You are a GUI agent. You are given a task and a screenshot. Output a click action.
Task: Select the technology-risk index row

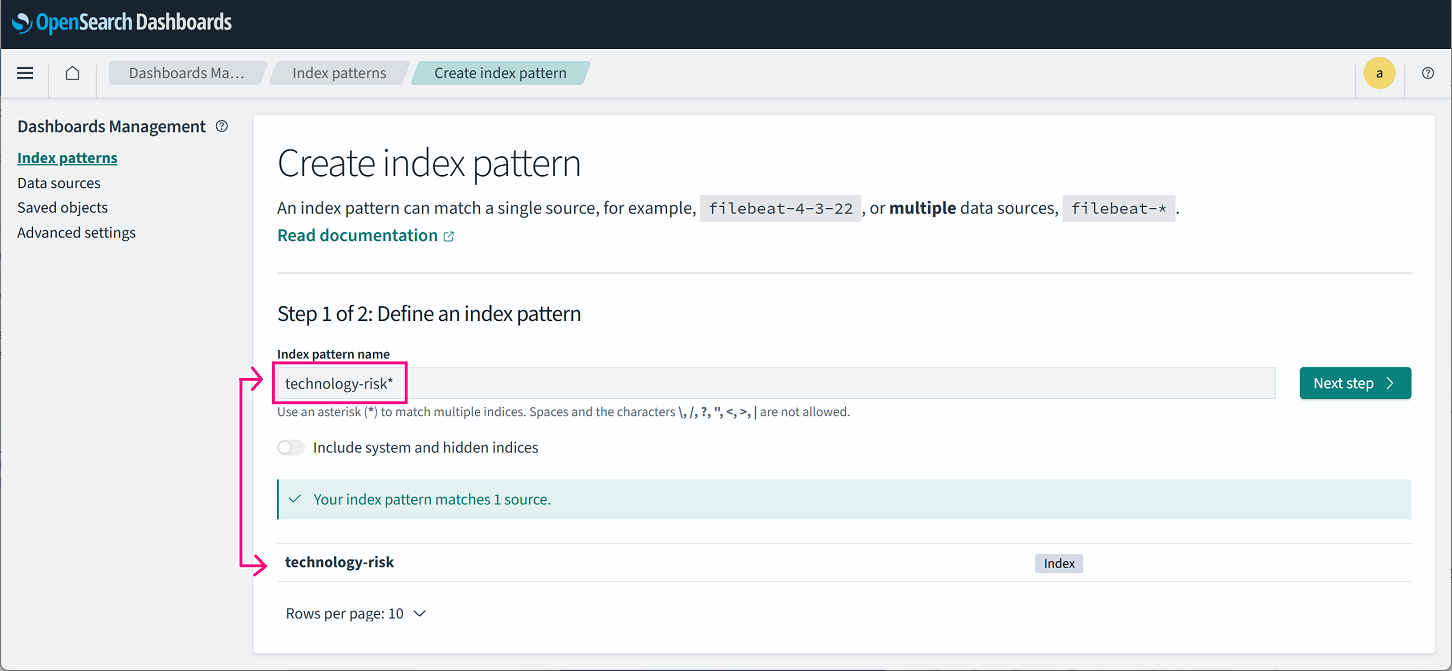[340, 563]
